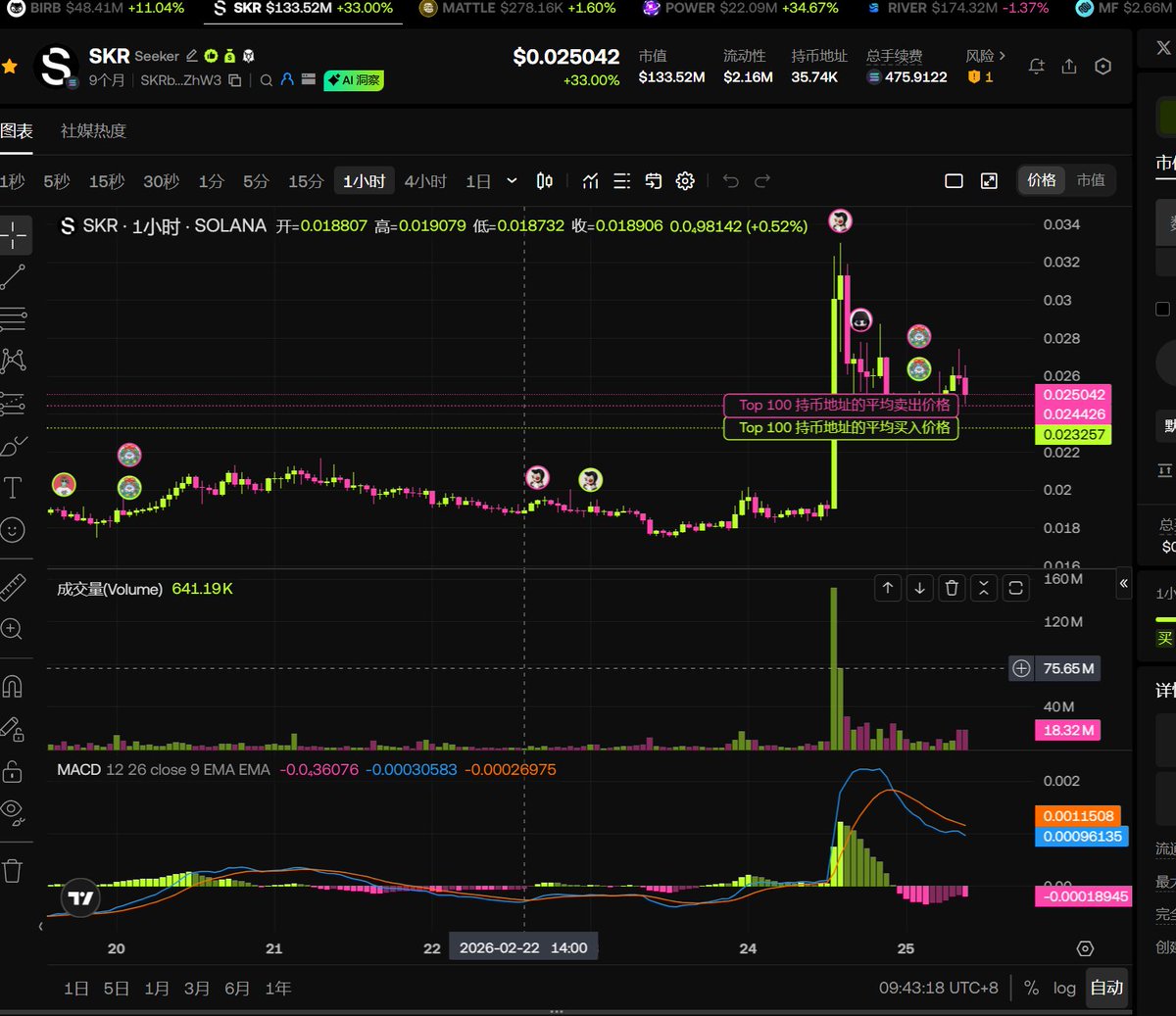Screen dimensions: 1176x1016
Task: Select the pattern nodes drawing tool
Action: click(x=14, y=361)
